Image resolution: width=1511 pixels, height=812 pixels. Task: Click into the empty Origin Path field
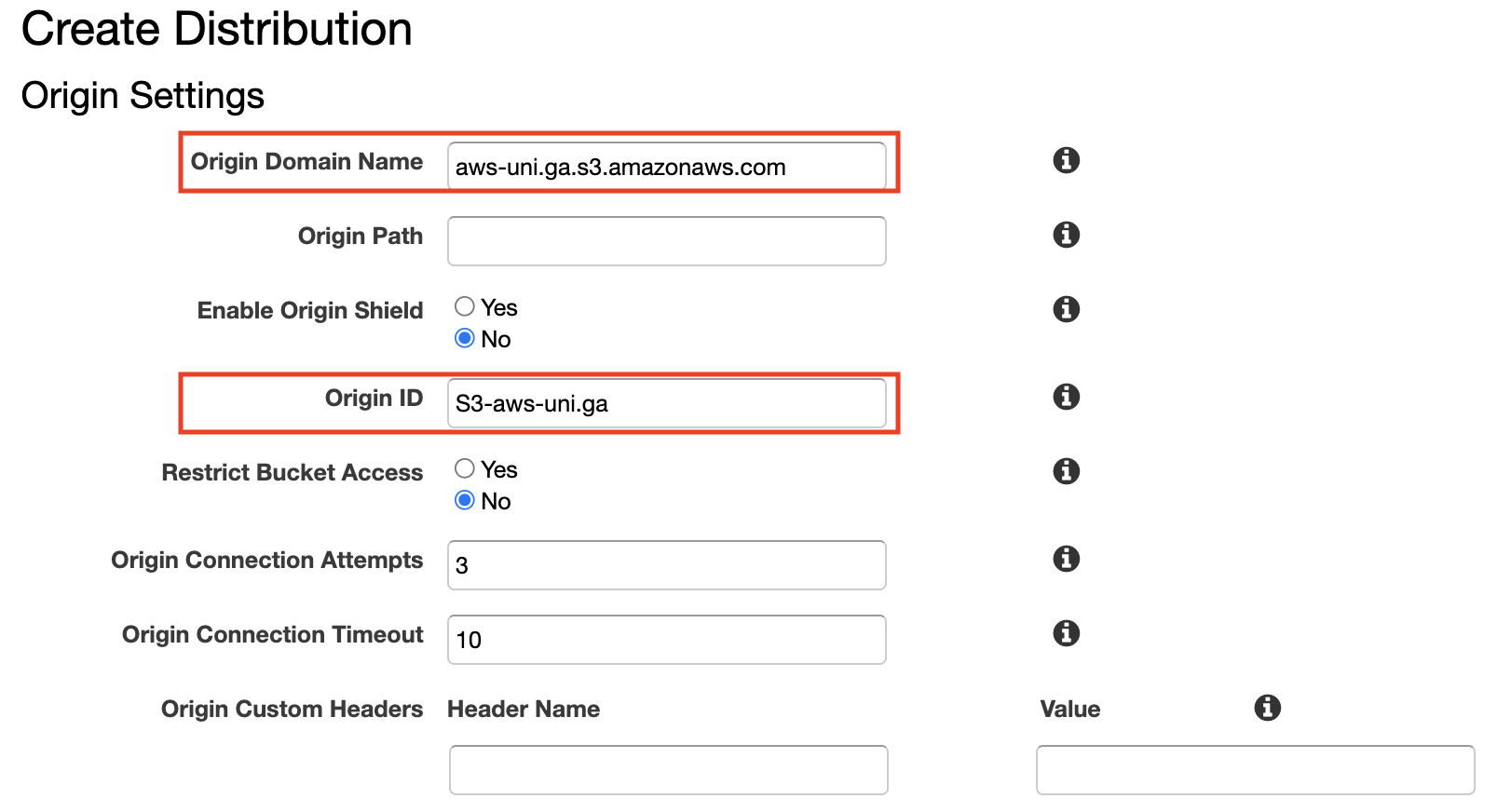(x=667, y=241)
